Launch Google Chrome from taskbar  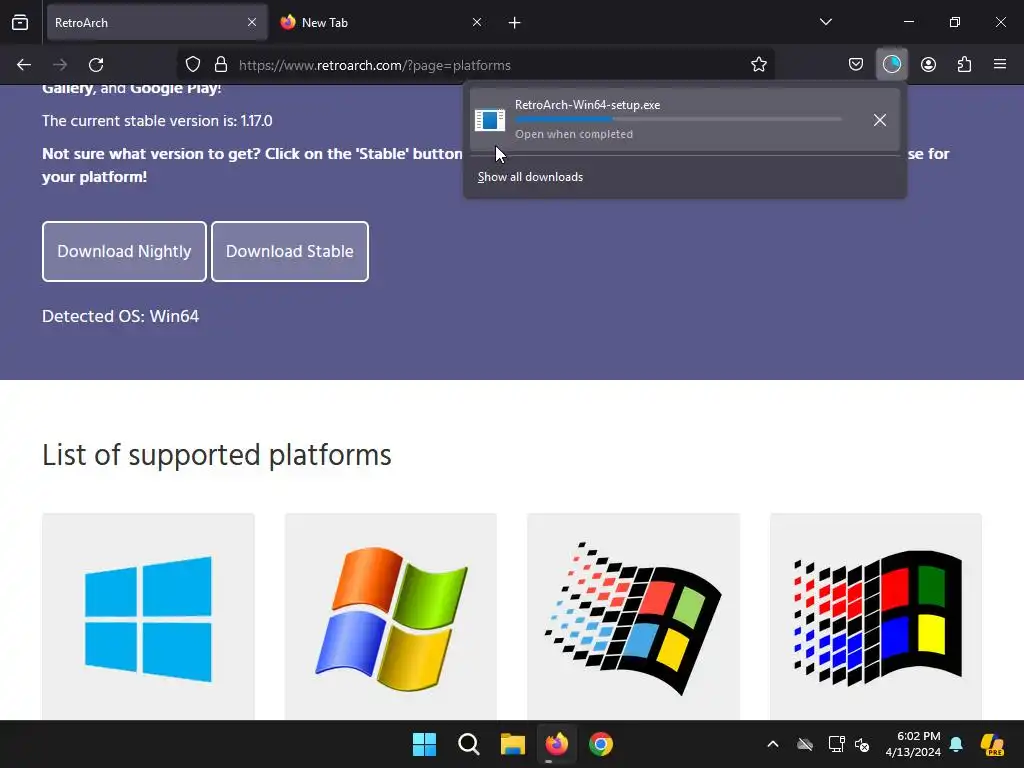pyautogui.click(x=601, y=744)
